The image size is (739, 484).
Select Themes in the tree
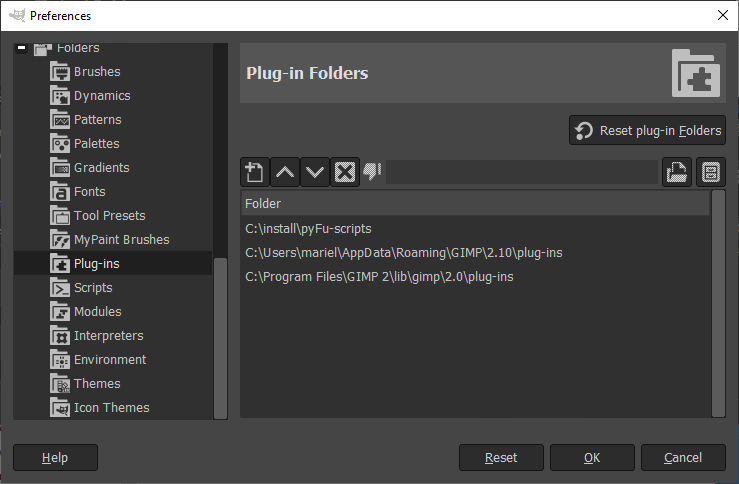pyautogui.click(x=97, y=384)
